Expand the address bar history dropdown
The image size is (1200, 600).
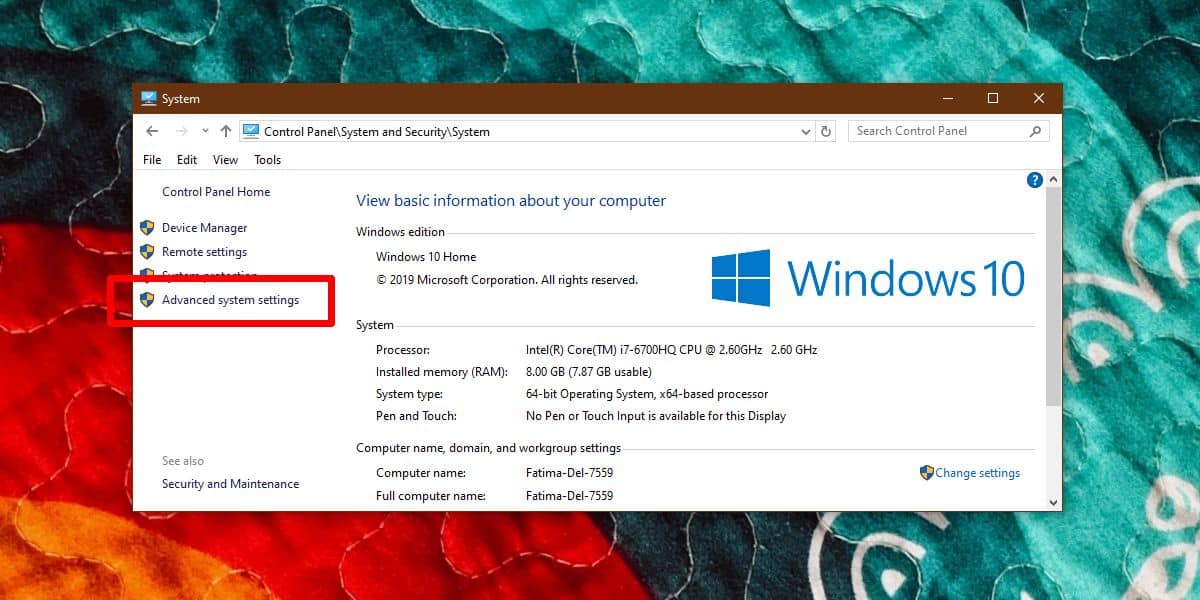click(807, 131)
